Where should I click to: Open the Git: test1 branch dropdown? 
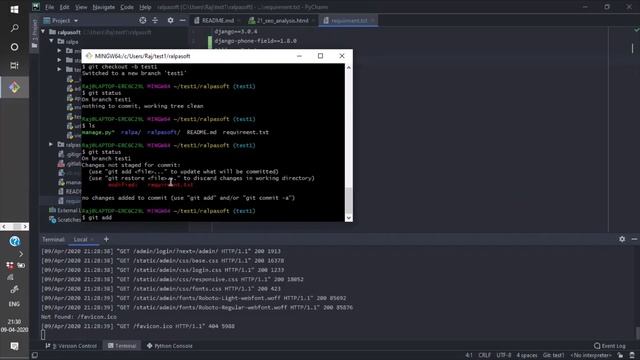click(553, 355)
